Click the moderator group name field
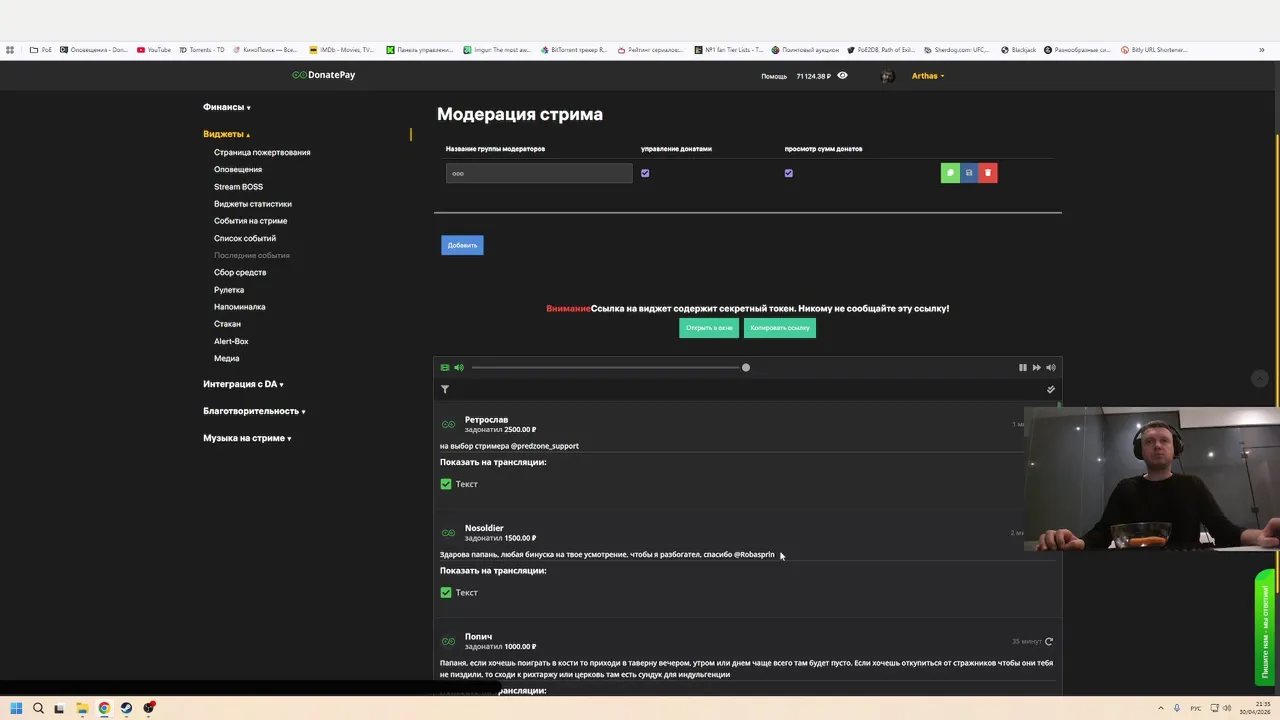Image resolution: width=1280 pixels, height=720 pixels. (x=539, y=173)
